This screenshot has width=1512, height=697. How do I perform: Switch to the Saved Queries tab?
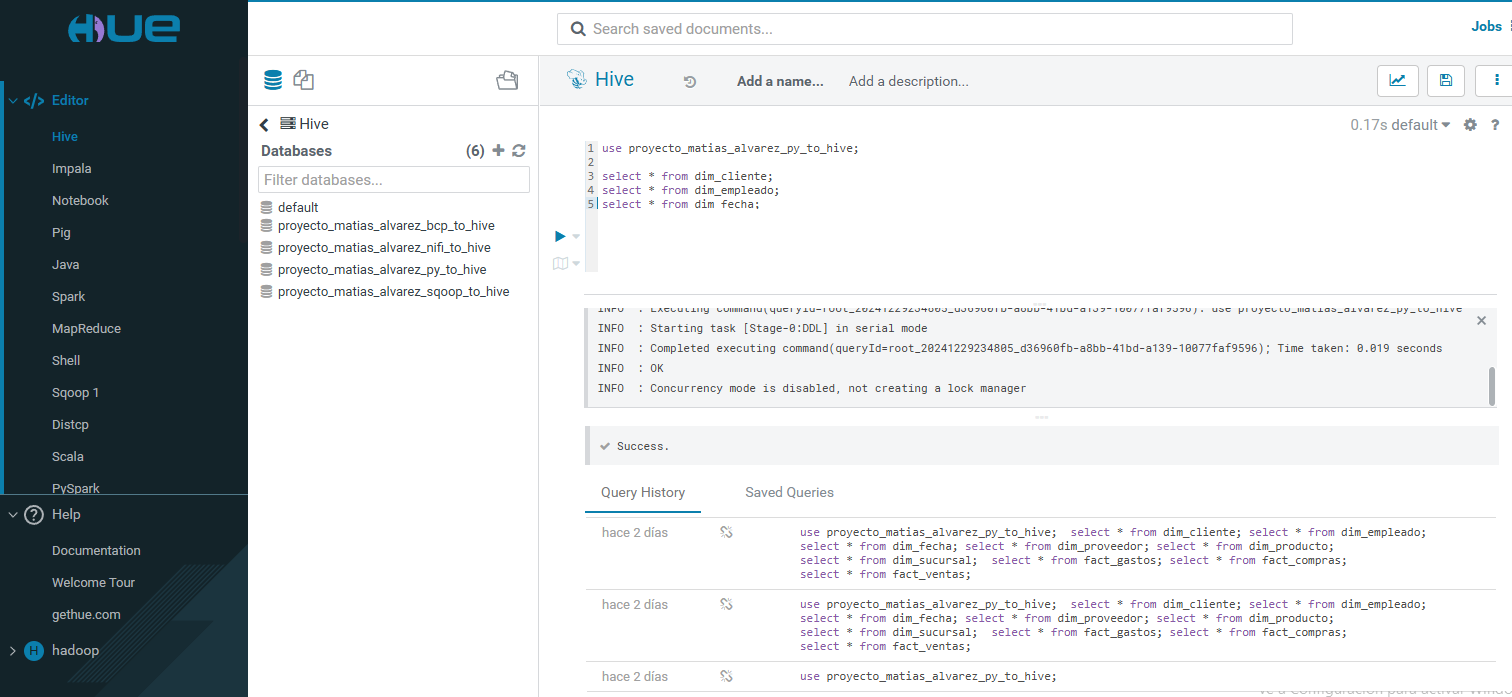(789, 493)
